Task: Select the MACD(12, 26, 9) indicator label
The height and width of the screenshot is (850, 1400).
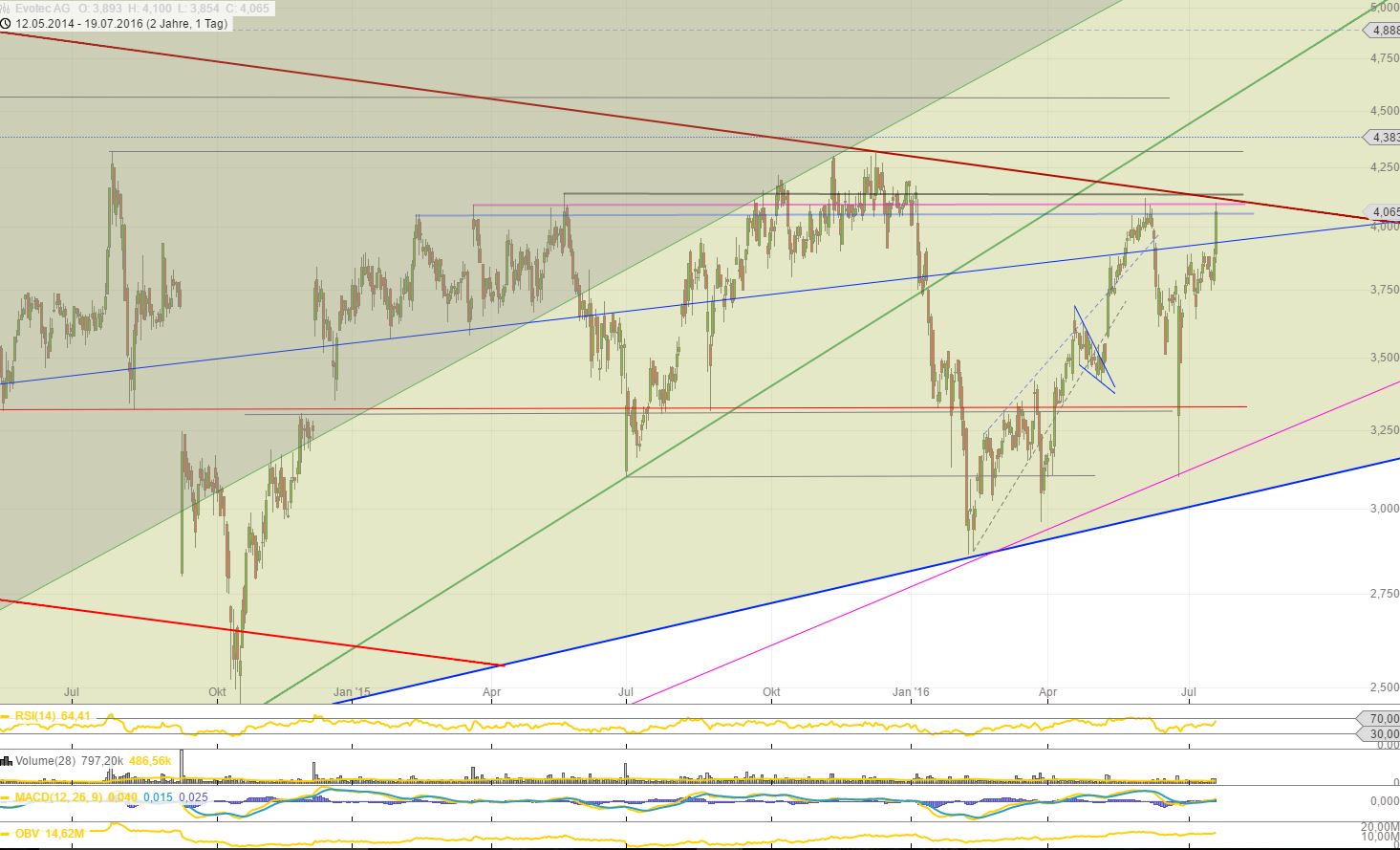Action: point(58,796)
